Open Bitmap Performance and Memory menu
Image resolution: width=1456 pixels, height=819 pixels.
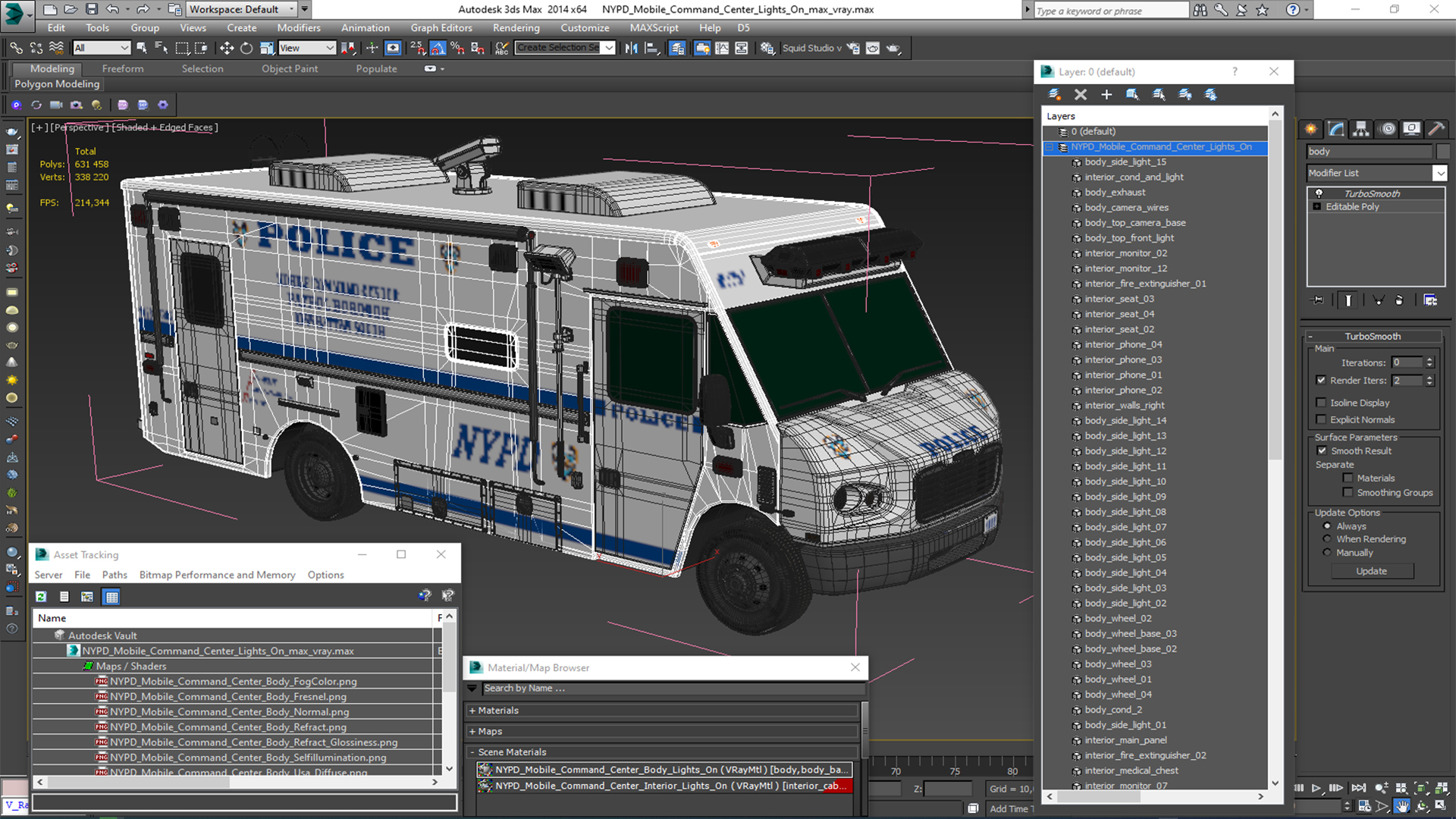[x=217, y=575]
